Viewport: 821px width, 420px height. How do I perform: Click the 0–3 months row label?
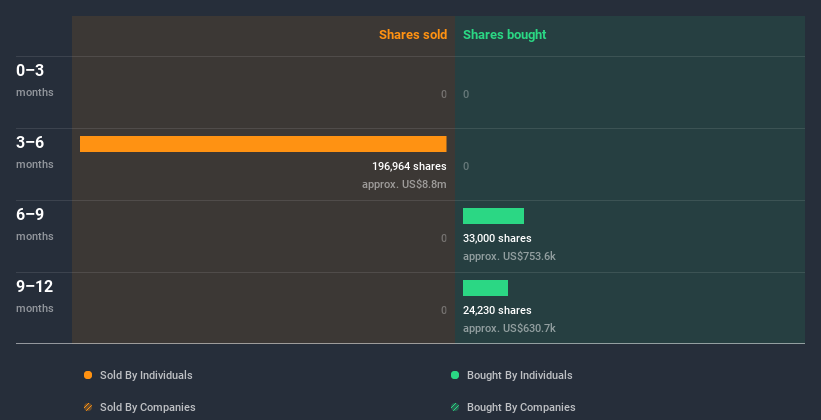(35, 80)
